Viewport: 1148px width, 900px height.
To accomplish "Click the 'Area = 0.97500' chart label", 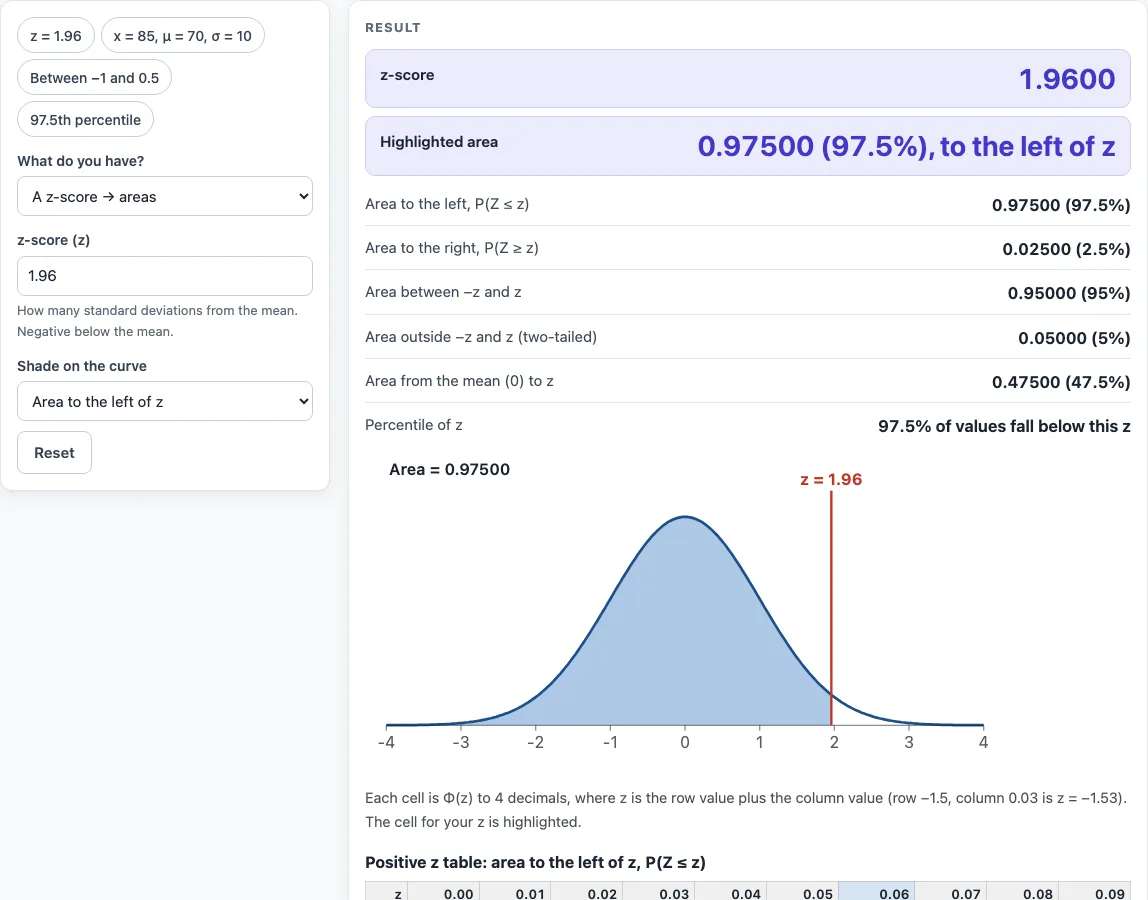I will click(450, 469).
